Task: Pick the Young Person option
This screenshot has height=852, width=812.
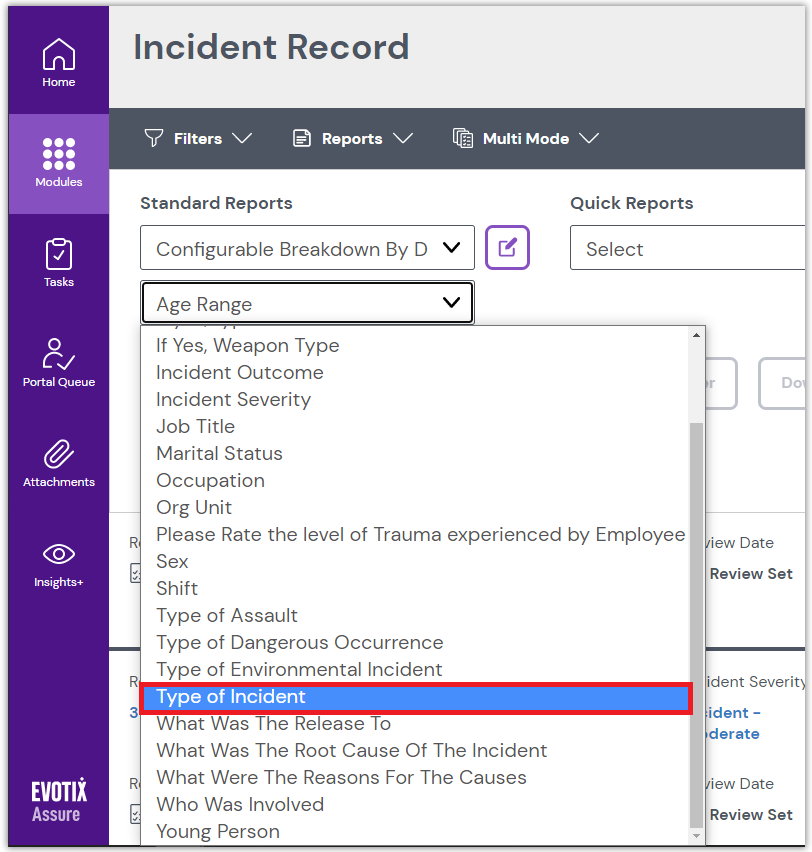Action: coord(218,831)
